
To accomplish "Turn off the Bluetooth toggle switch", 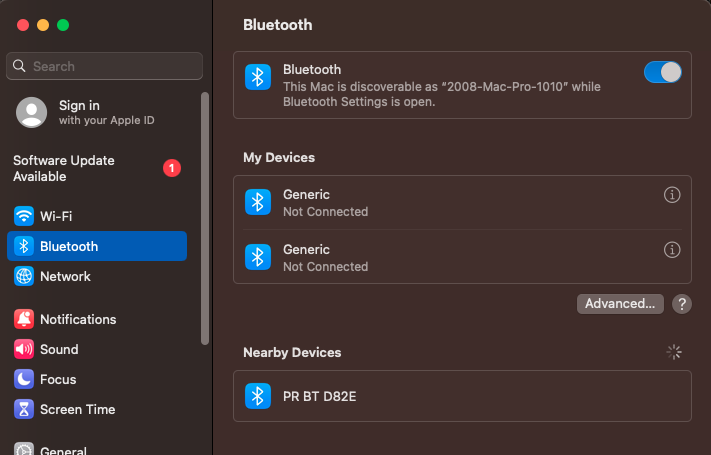I will 663,72.
